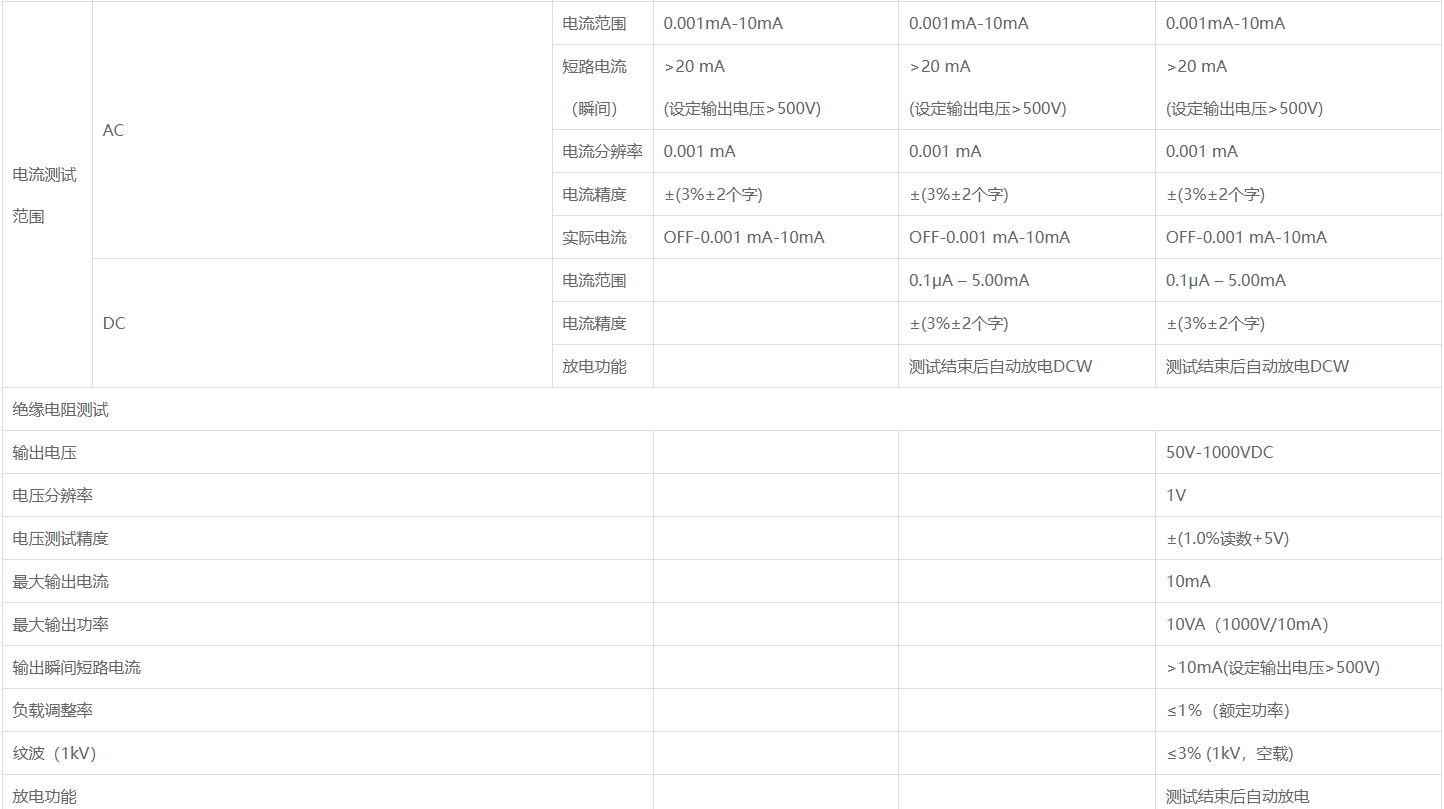Screen dimensions: 1444x809
Task: Click the rightmost 测试结束后自动放电DCW value
Action: tap(1258, 366)
